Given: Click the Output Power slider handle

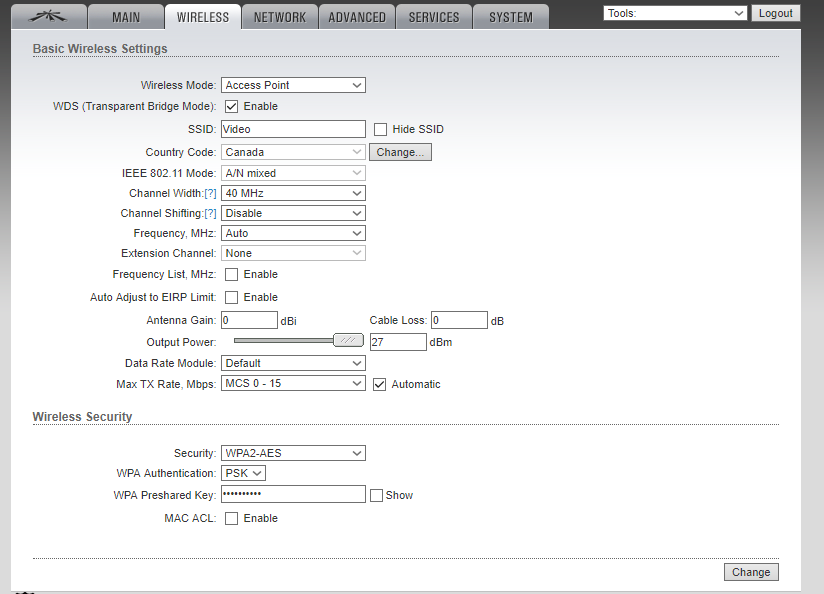Looking at the screenshot, I should pos(348,341).
